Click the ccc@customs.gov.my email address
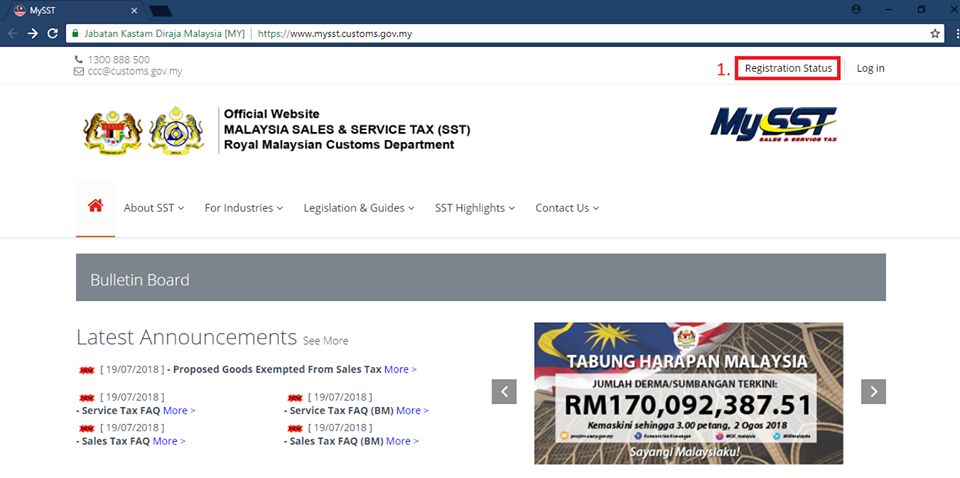Viewport: 960px width, 478px height. point(135,71)
